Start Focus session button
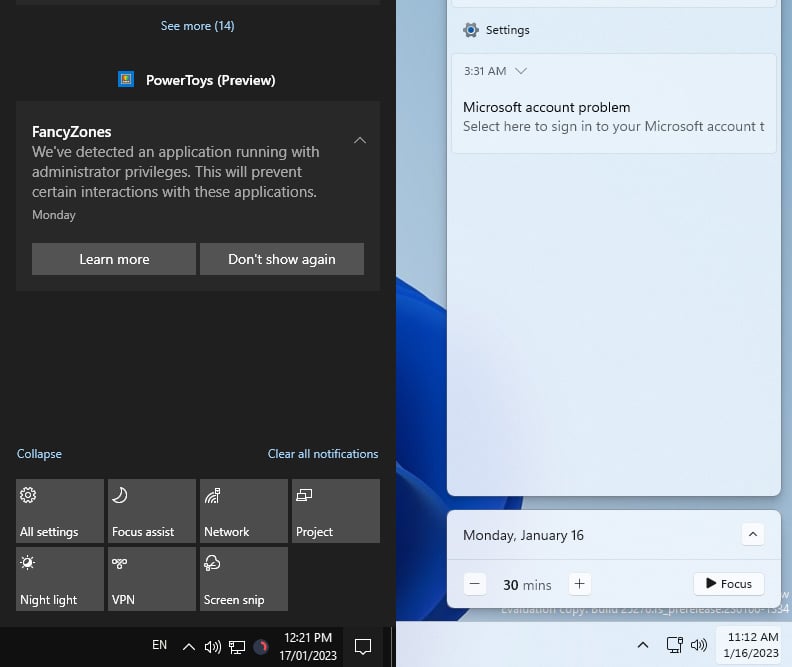Screen dimensions: 792x667 point(728,584)
